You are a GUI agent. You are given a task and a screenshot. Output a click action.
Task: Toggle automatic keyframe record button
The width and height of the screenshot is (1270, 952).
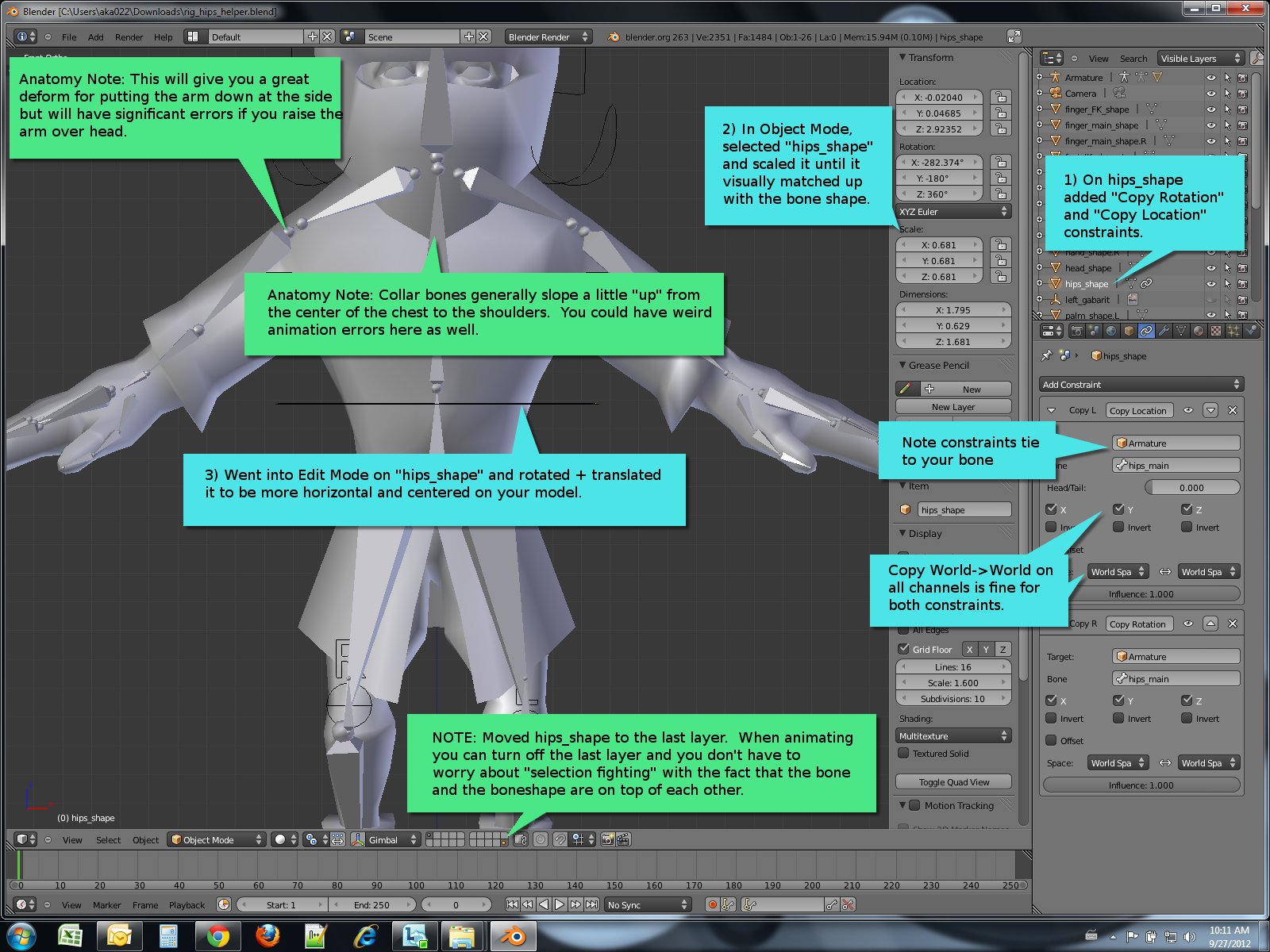click(x=713, y=904)
